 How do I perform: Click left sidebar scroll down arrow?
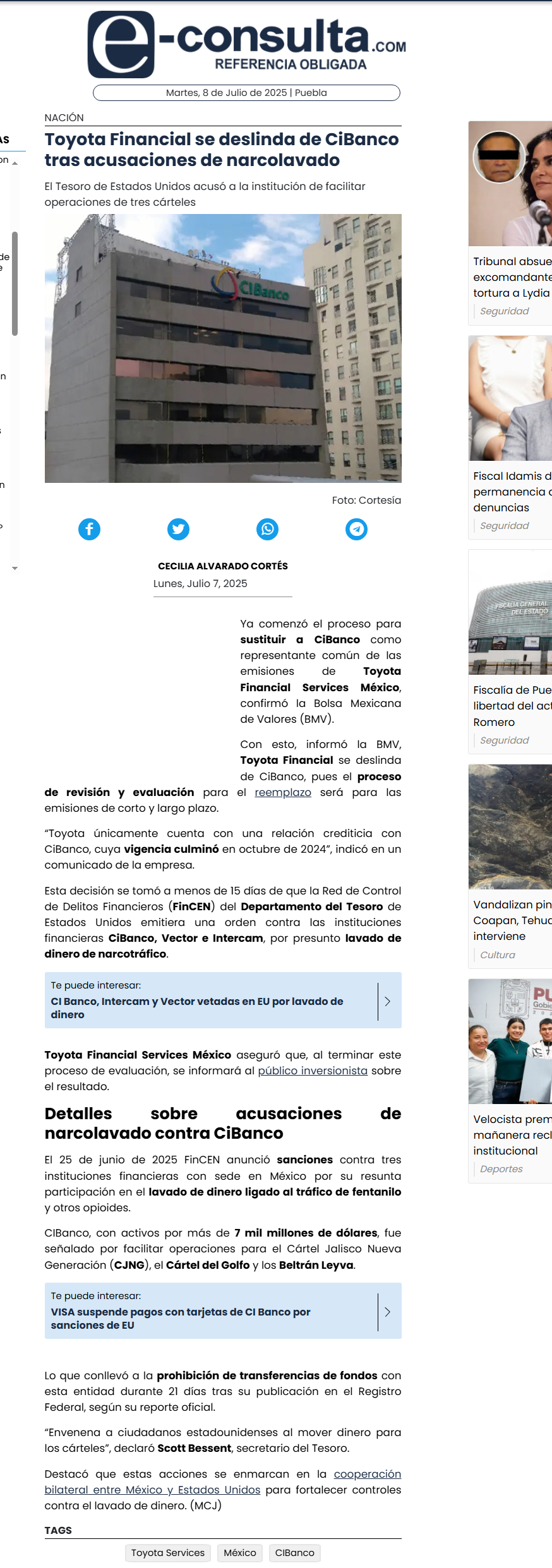[15, 568]
